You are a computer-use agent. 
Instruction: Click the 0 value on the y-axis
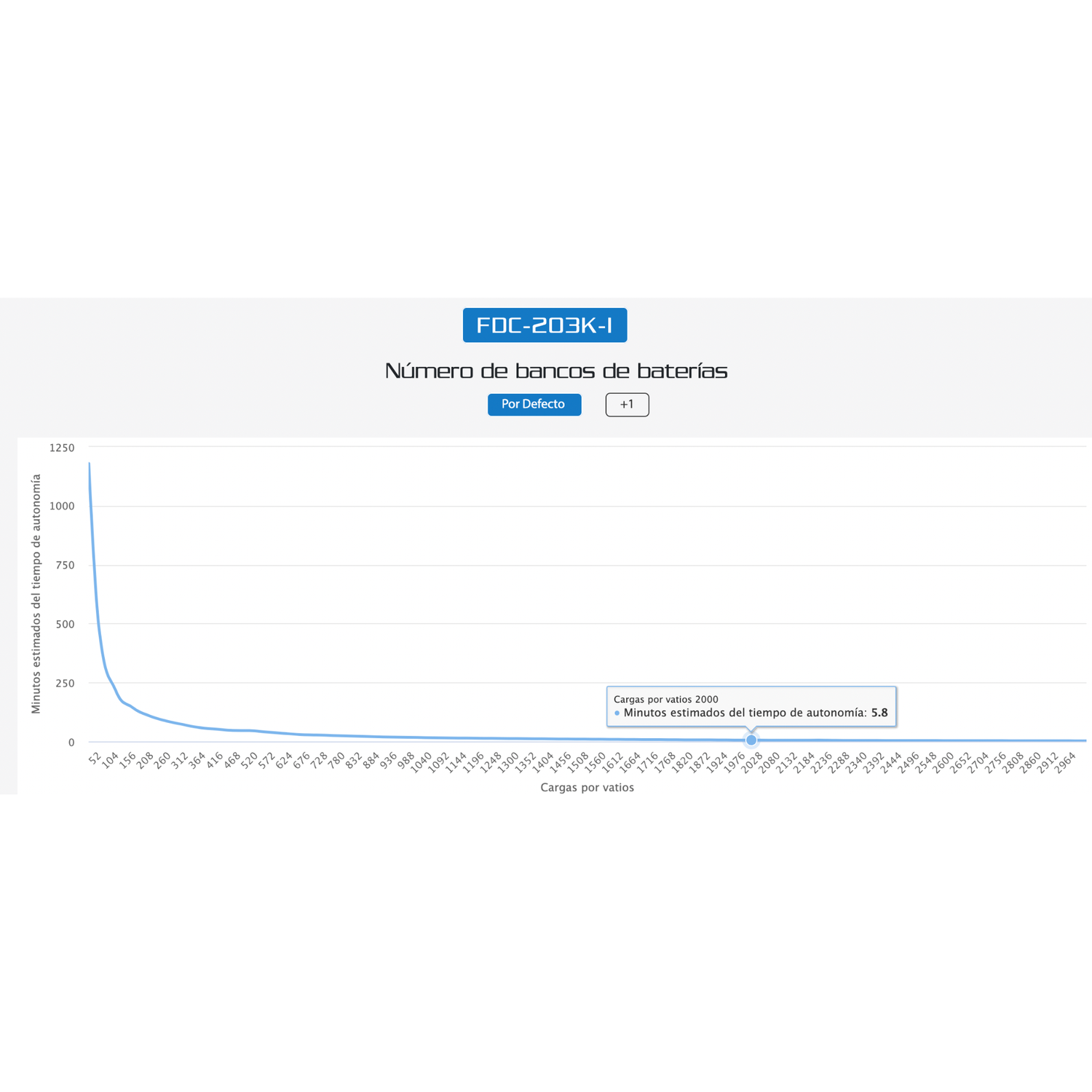click(71, 743)
